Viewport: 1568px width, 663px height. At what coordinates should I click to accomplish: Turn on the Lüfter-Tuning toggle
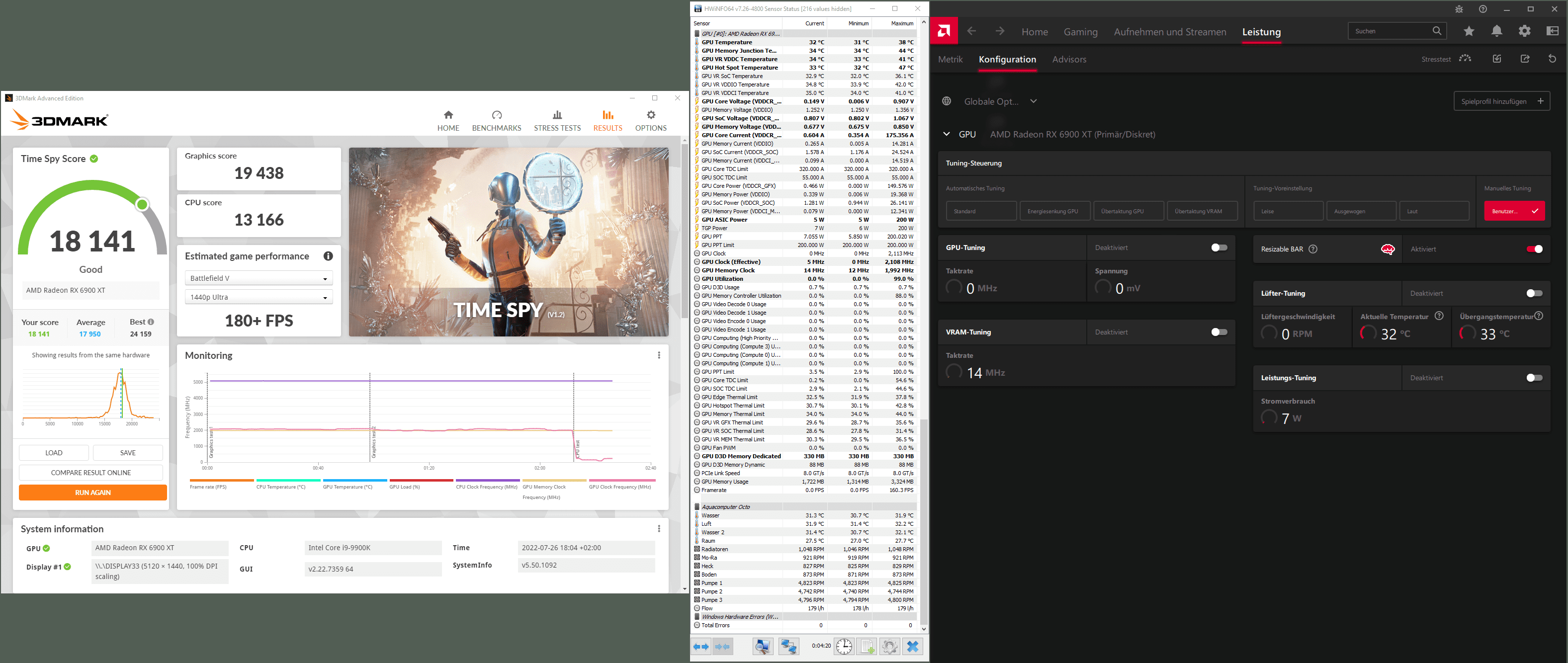1534,293
